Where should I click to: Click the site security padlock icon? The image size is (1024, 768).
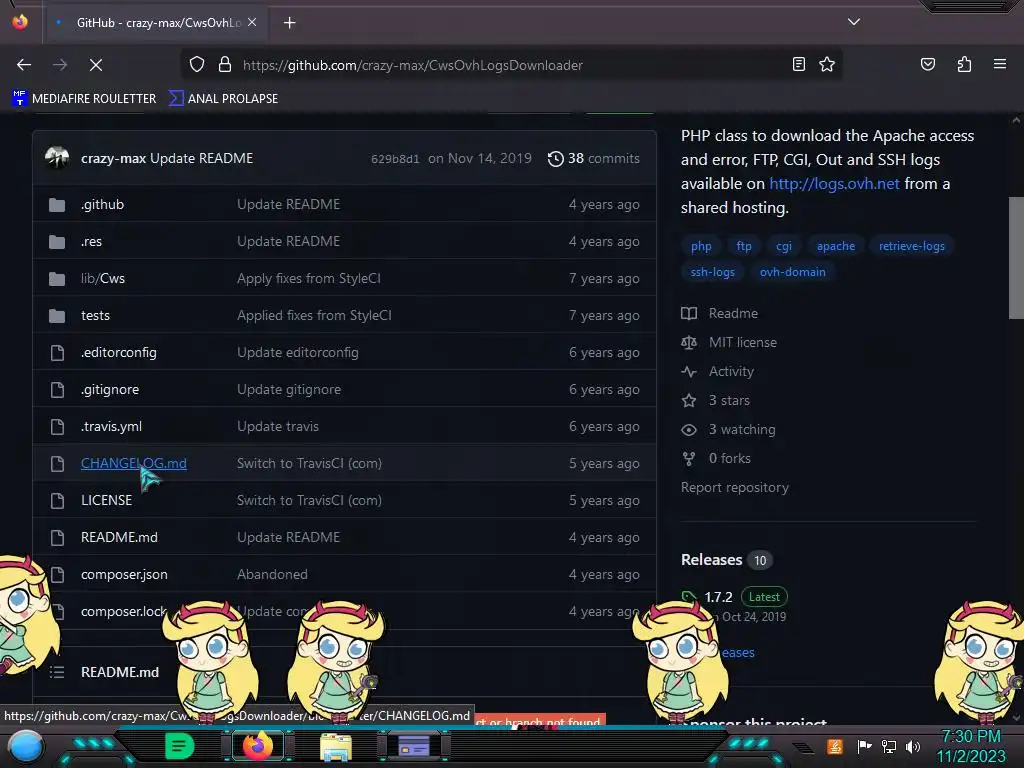pos(225,64)
